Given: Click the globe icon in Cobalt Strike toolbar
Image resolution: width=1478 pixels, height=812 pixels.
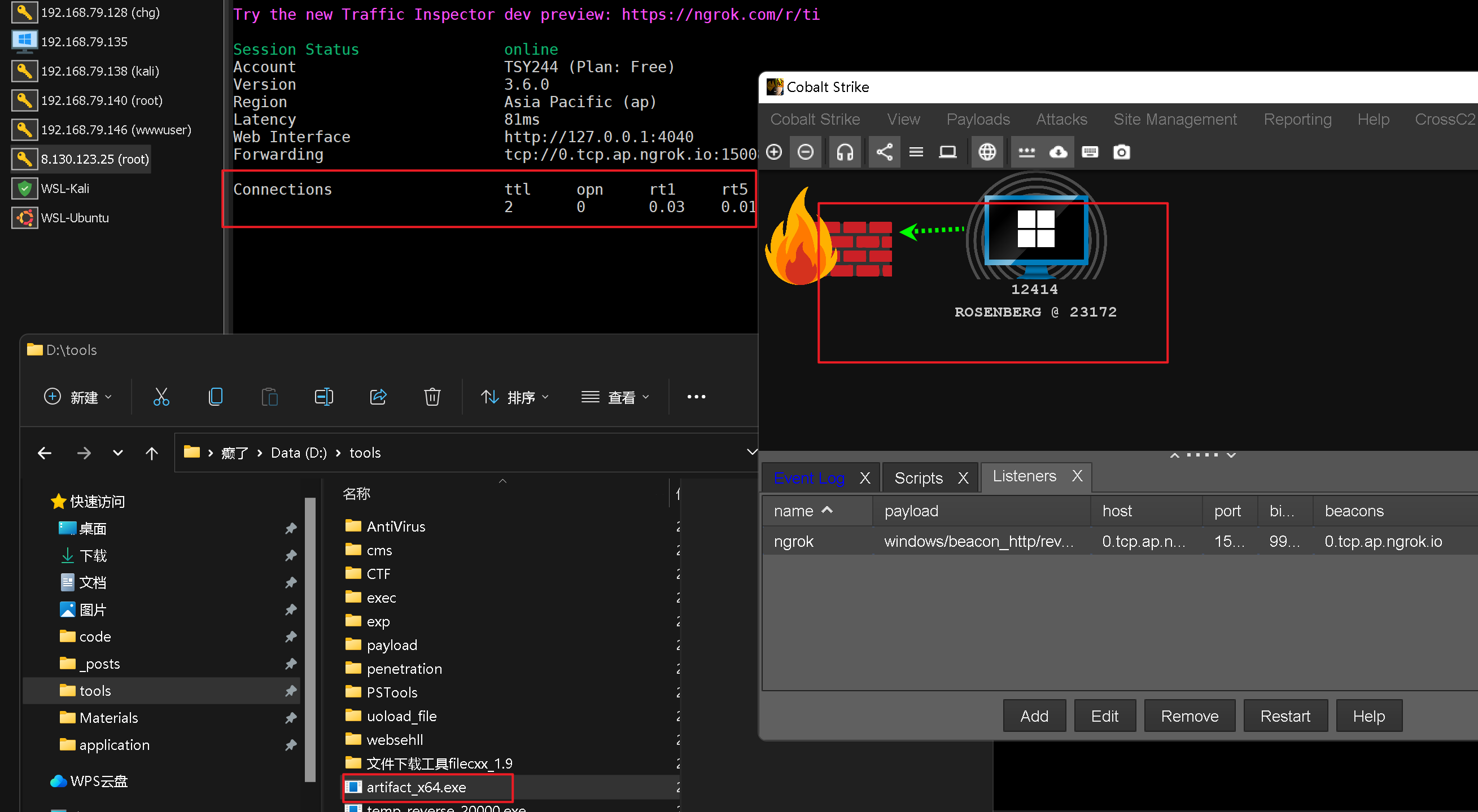Looking at the screenshot, I should tap(987, 152).
